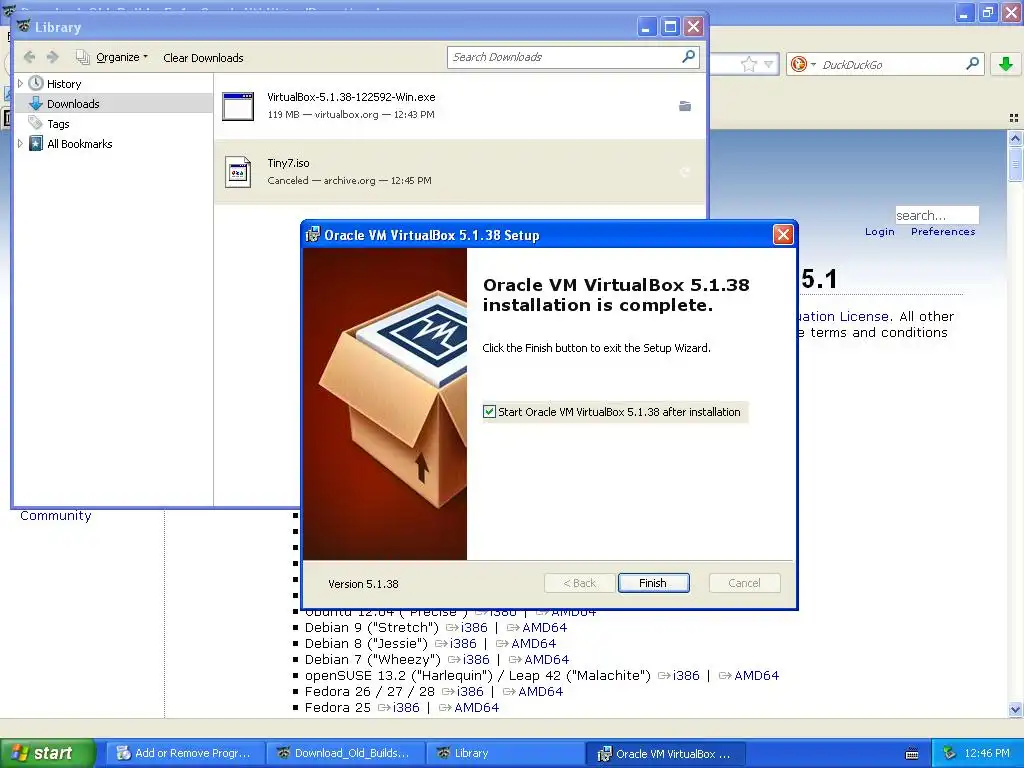This screenshot has height=768, width=1024.
Task: Click the browser search magnifier icon
Action: tap(972, 63)
